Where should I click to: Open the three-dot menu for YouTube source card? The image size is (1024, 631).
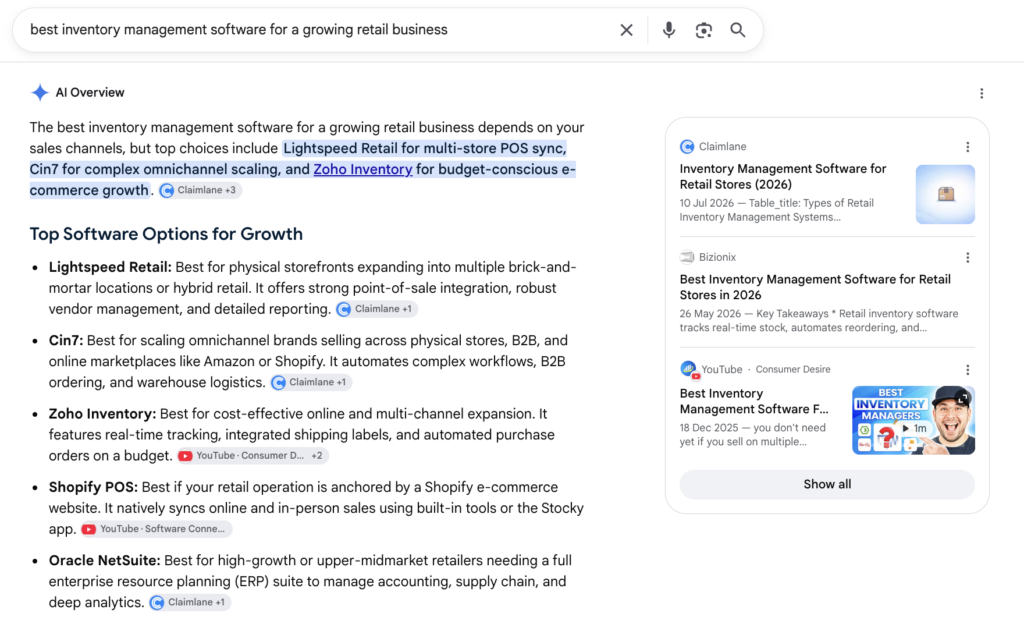click(x=968, y=370)
